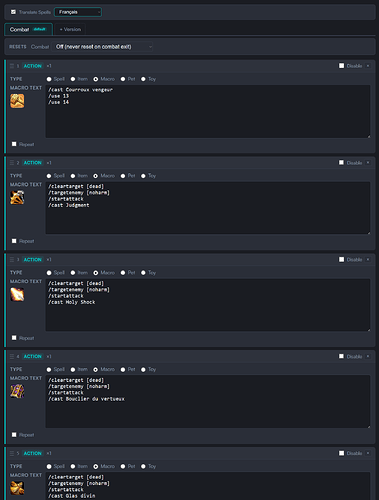Select Item type for action 3

coord(73,273)
